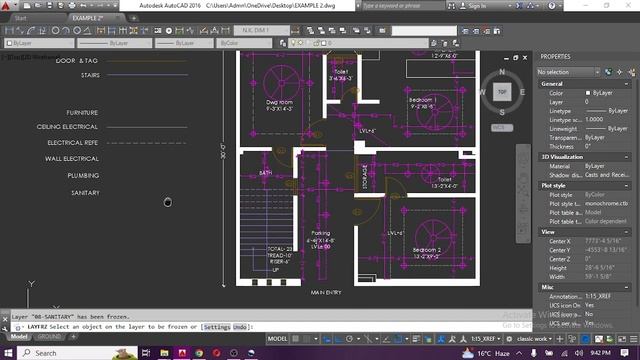The width and height of the screenshot is (640, 360).
Task: Click the Plot printer icon in quick access toolbar
Action: click(72, 6)
